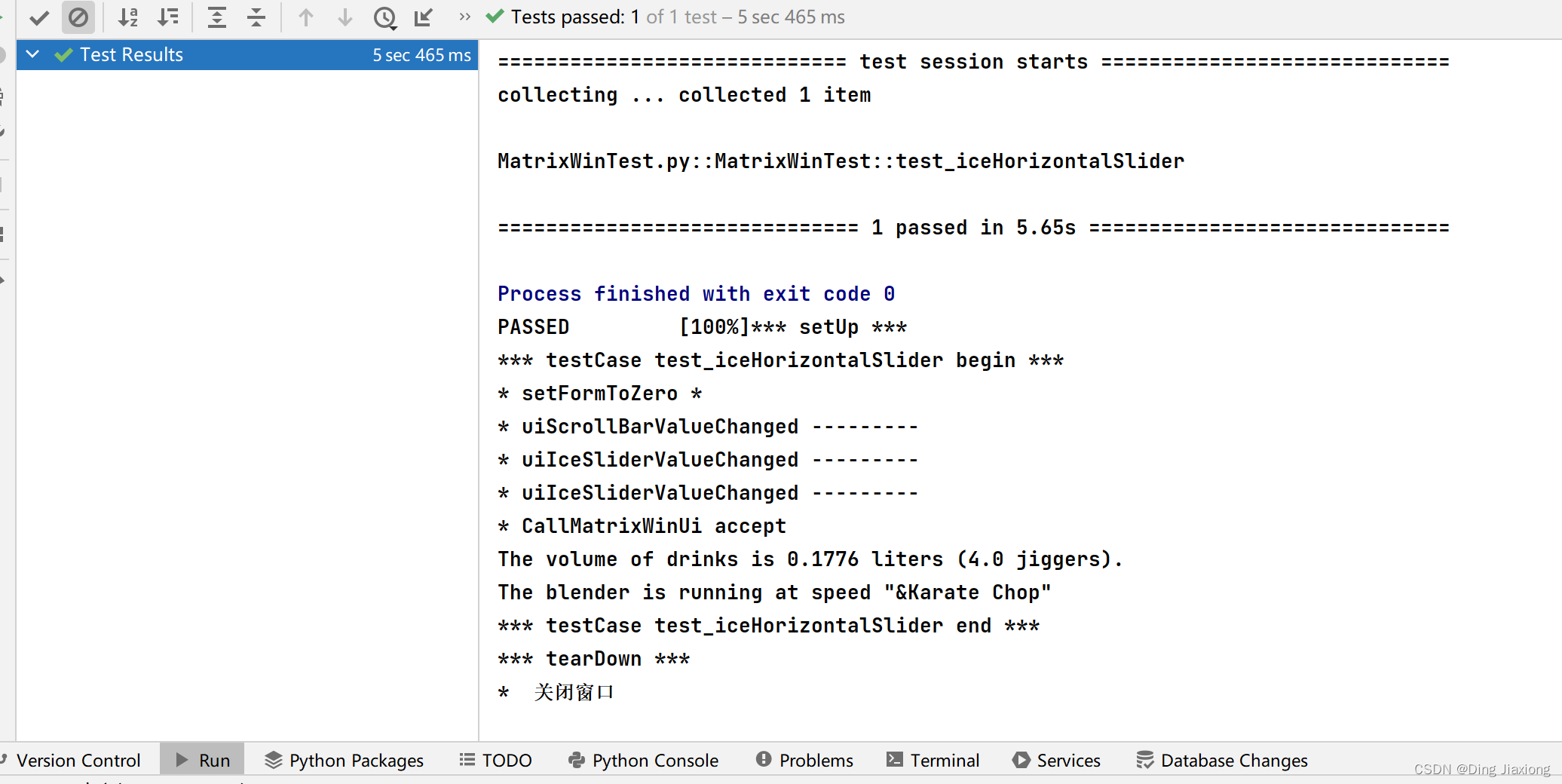
Task: Click the '1 passed in 5.65s' summary line
Action: [973, 228]
